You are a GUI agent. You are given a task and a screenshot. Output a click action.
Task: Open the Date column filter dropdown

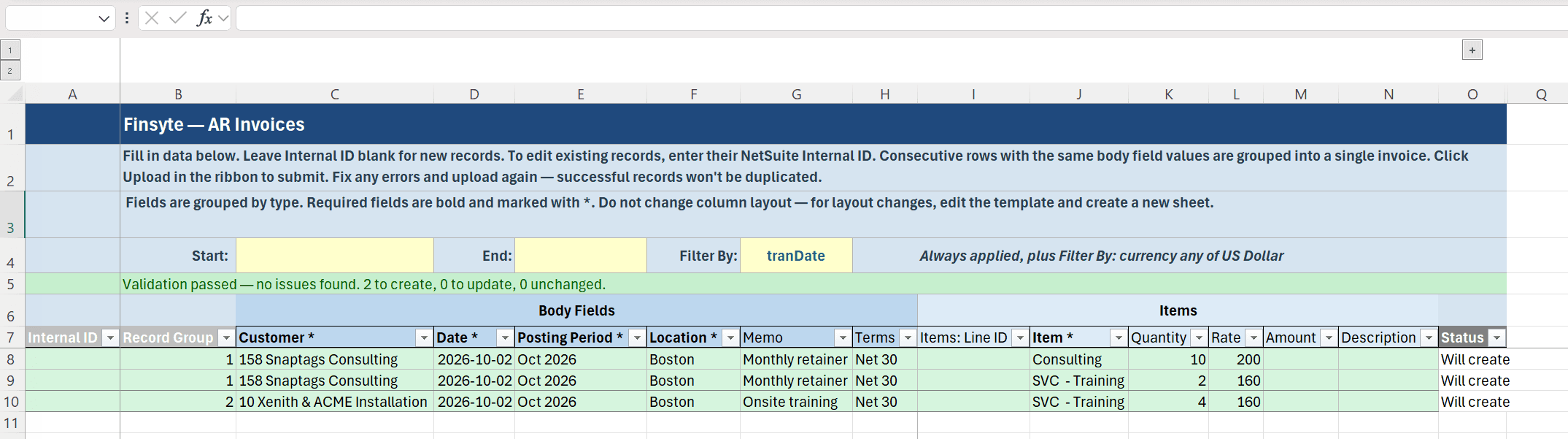(505, 337)
